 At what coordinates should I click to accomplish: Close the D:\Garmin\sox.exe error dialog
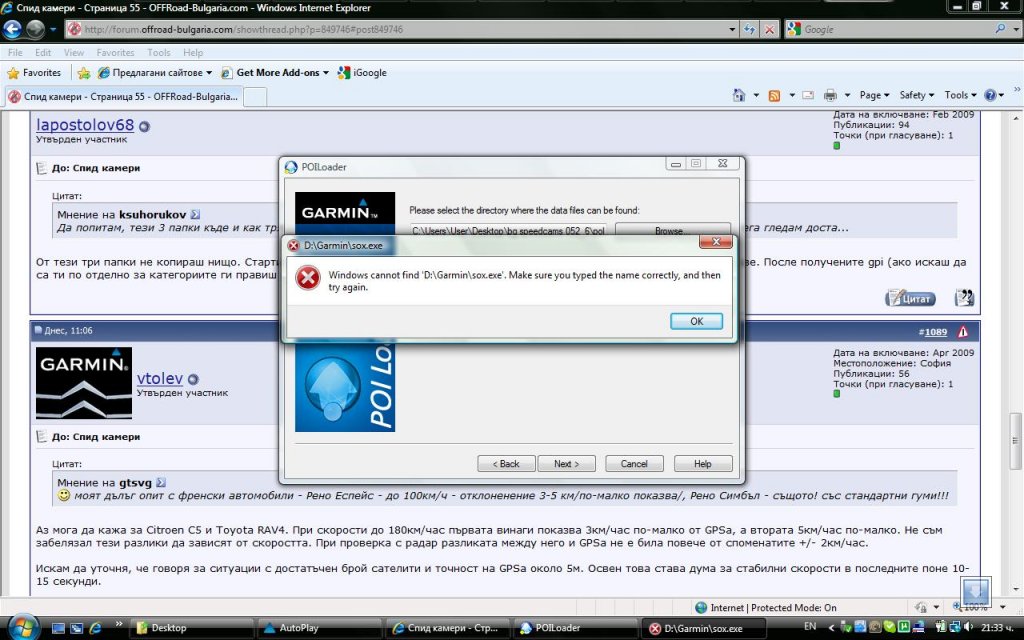pos(716,242)
